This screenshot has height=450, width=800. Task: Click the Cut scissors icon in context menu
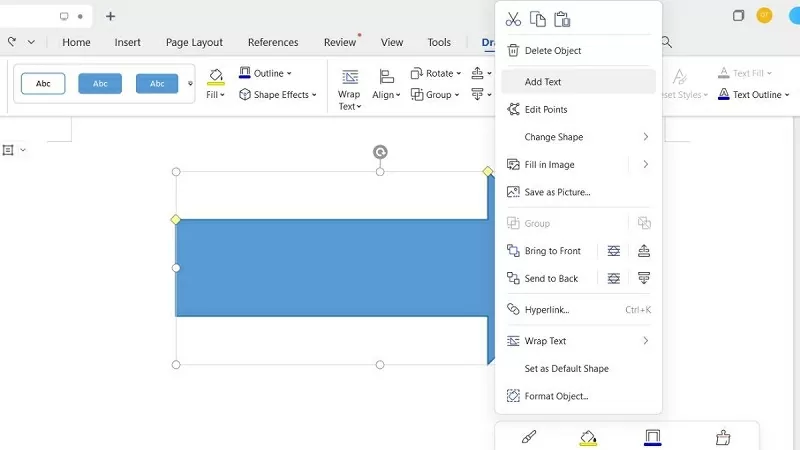click(x=513, y=20)
